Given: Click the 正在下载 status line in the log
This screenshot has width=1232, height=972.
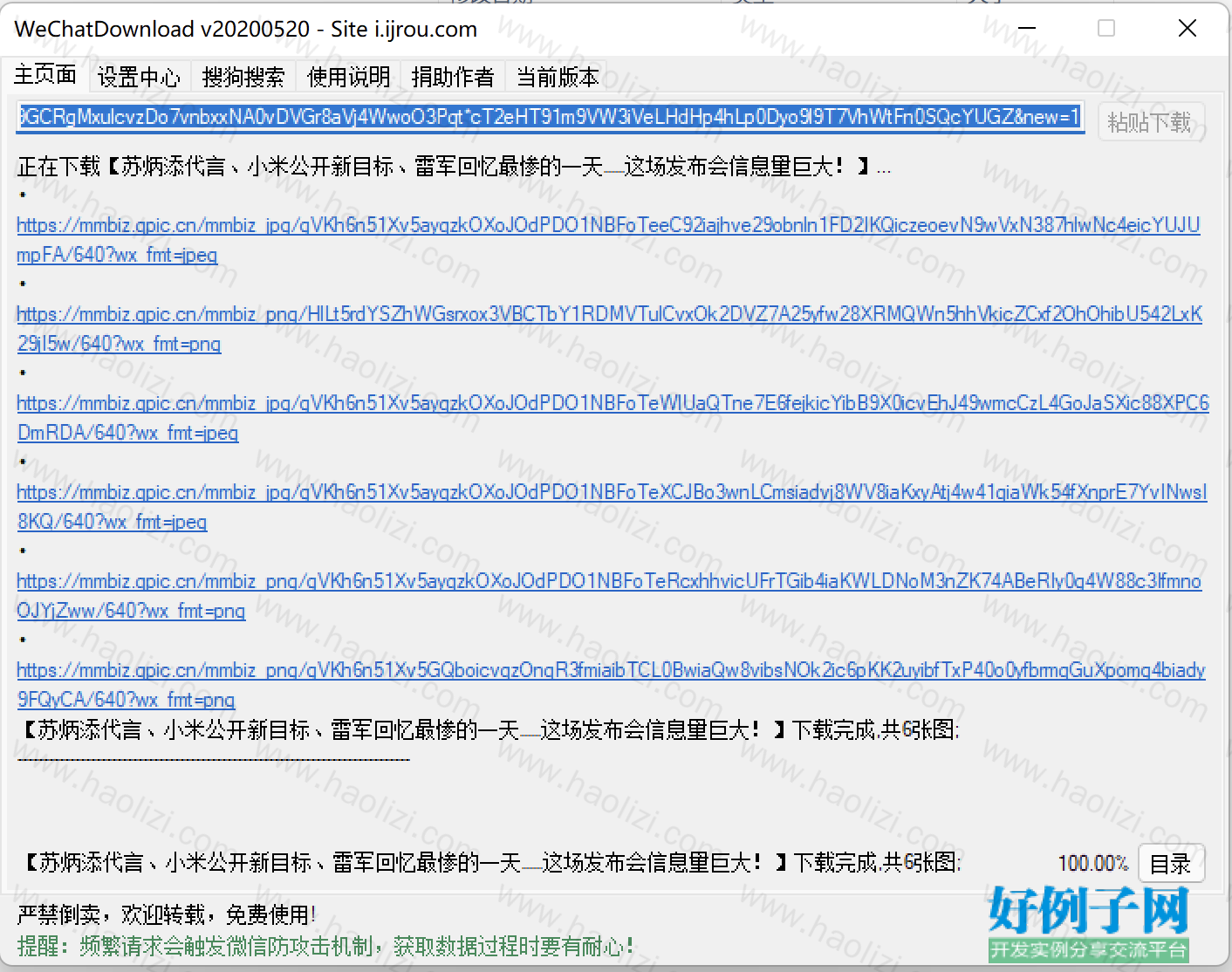Looking at the screenshot, I should pyautogui.click(x=454, y=166).
